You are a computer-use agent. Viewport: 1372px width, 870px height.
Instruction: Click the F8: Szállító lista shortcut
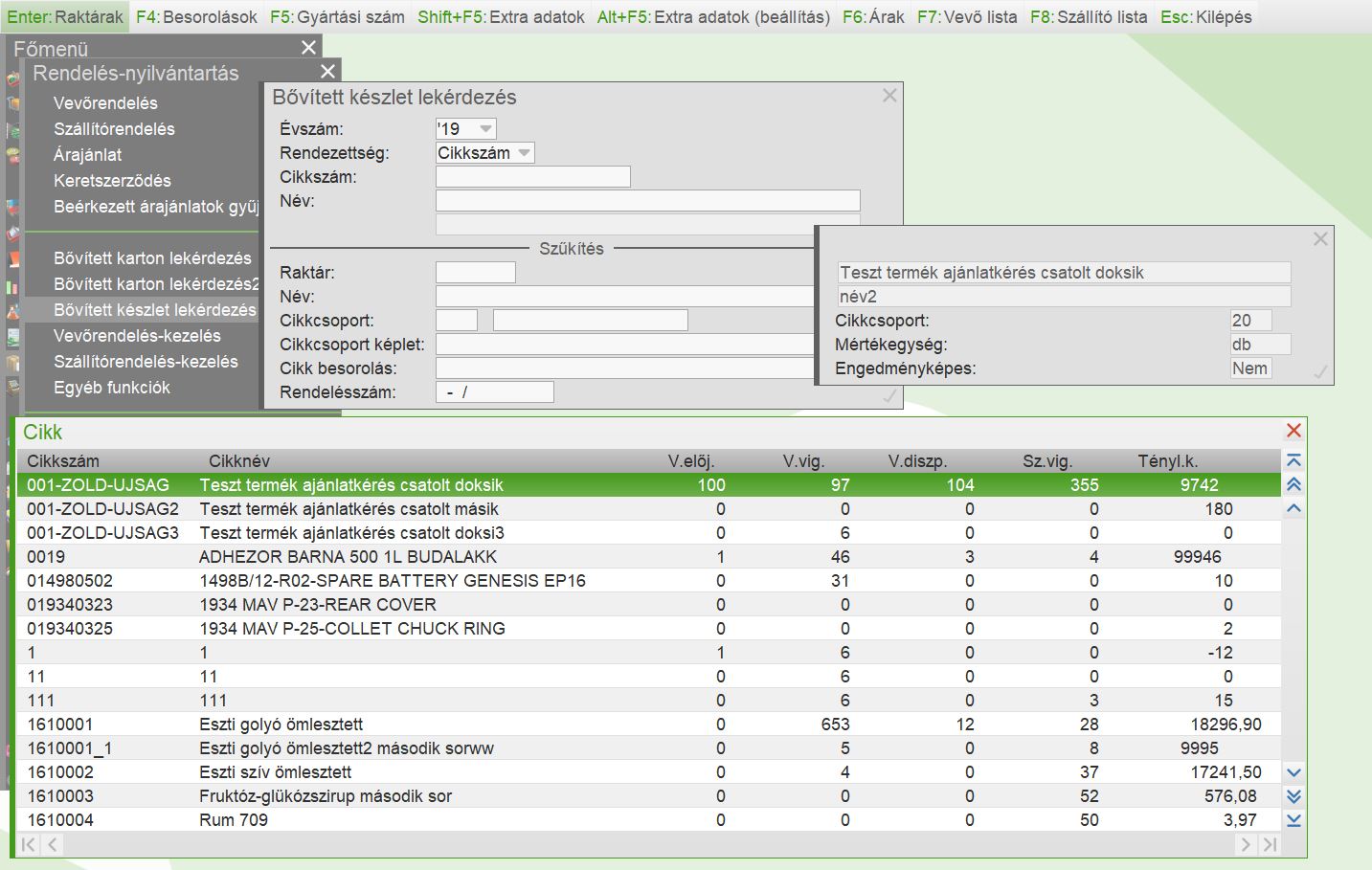[1089, 17]
